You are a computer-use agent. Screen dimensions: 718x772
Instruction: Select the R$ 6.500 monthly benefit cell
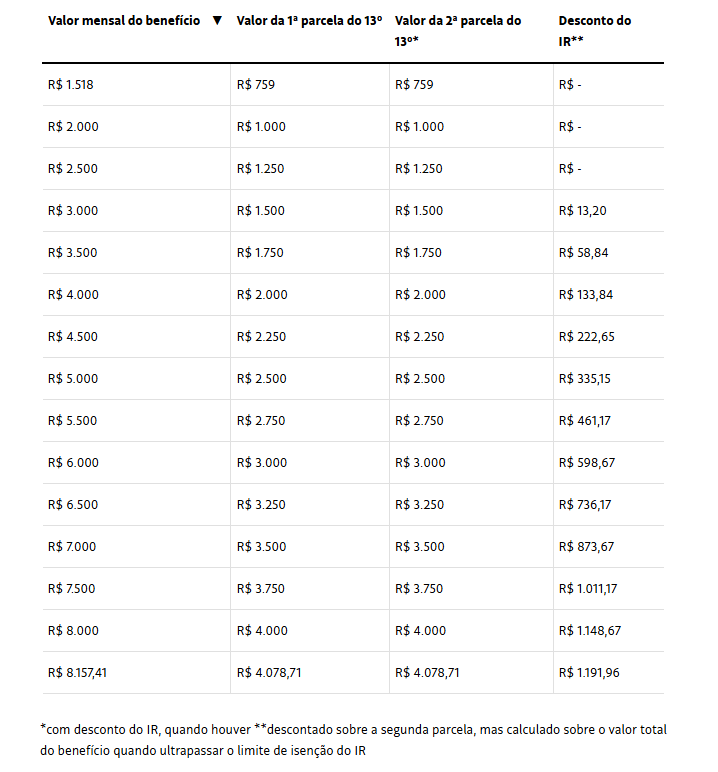(73, 505)
